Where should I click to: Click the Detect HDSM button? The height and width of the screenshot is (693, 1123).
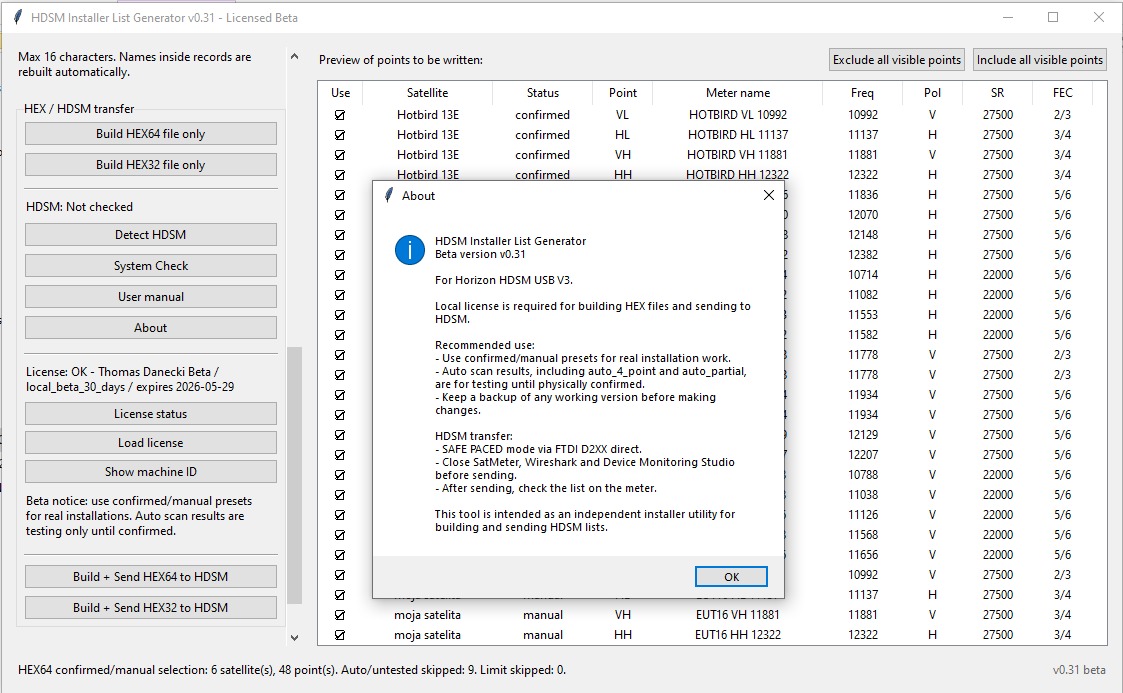150,235
